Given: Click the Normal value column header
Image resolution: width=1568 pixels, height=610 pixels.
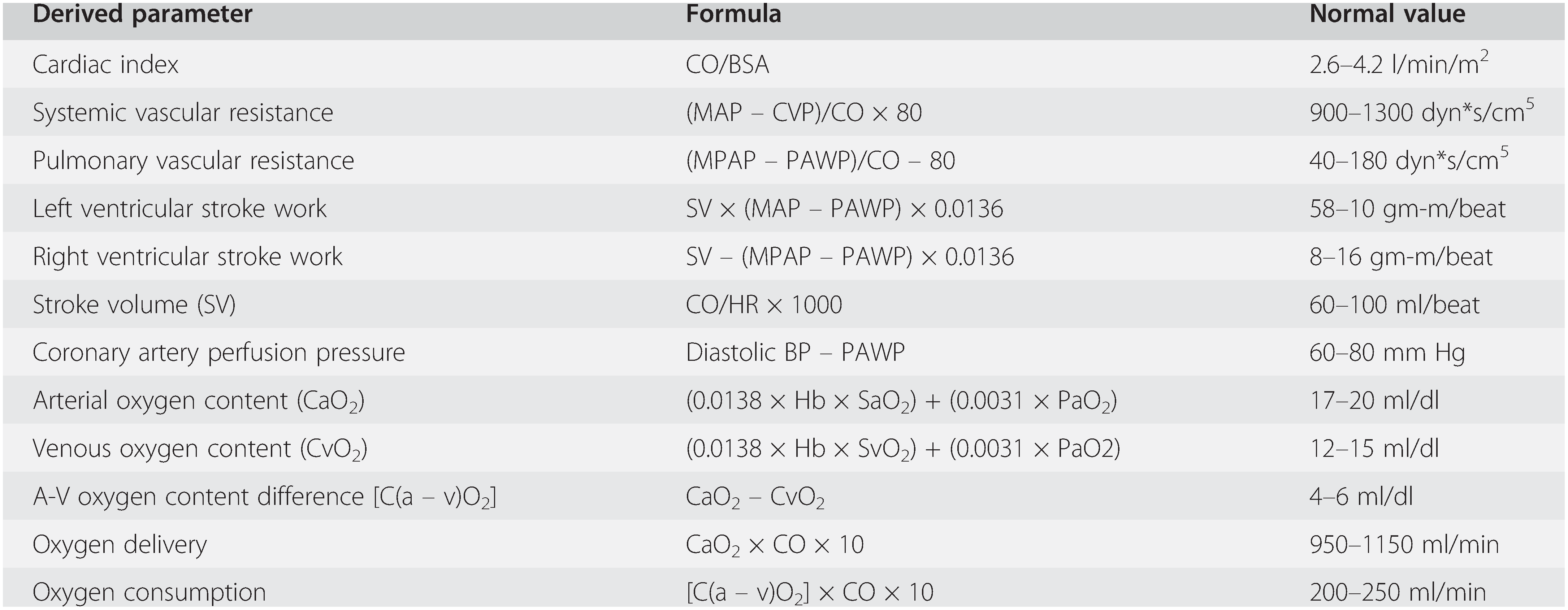Looking at the screenshot, I should 1387,14.
